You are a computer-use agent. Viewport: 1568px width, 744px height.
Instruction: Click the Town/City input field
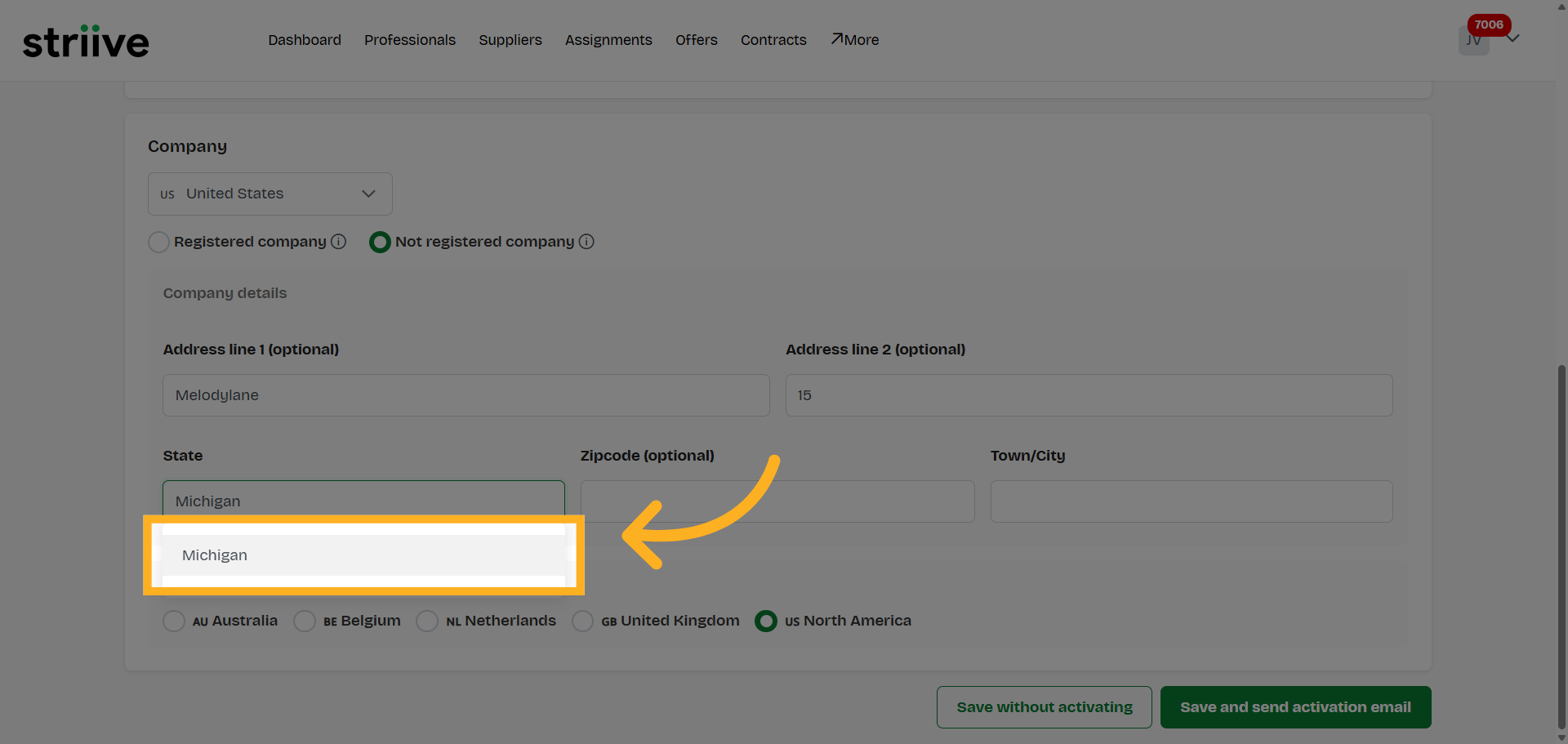point(1191,501)
